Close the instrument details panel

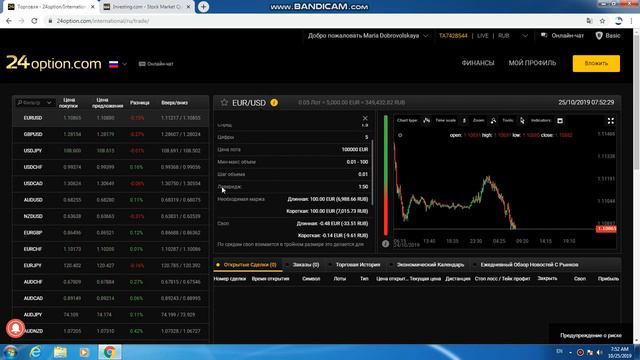point(365,118)
